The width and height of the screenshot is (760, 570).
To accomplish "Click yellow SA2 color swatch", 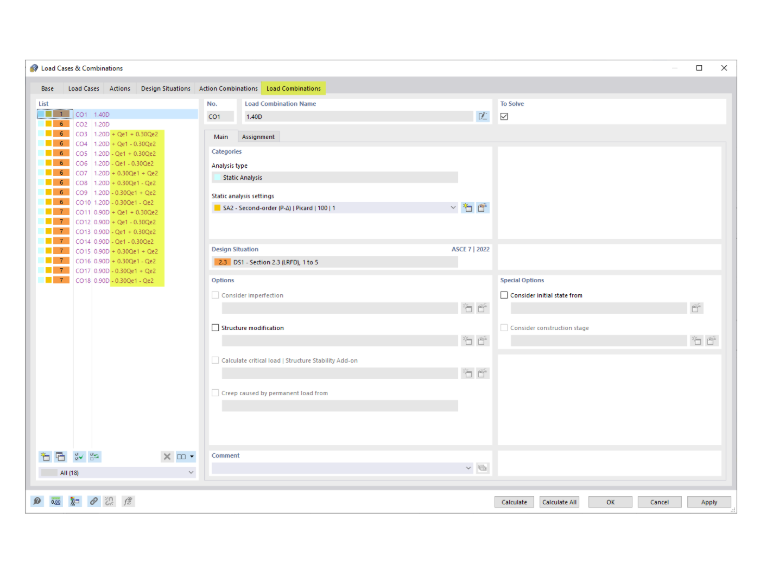I will point(217,208).
